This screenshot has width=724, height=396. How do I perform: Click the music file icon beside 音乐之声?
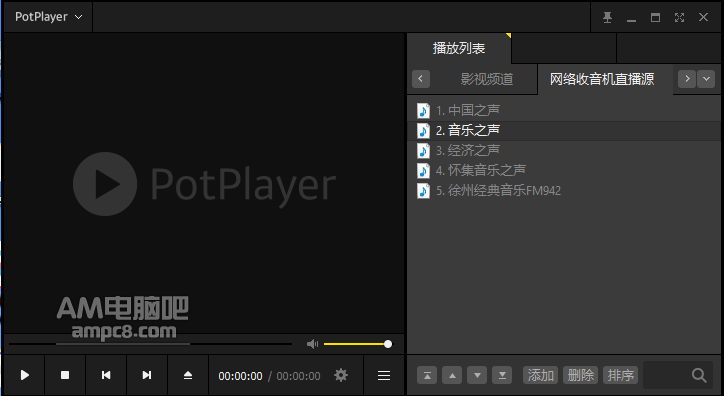[x=423, y=131]
